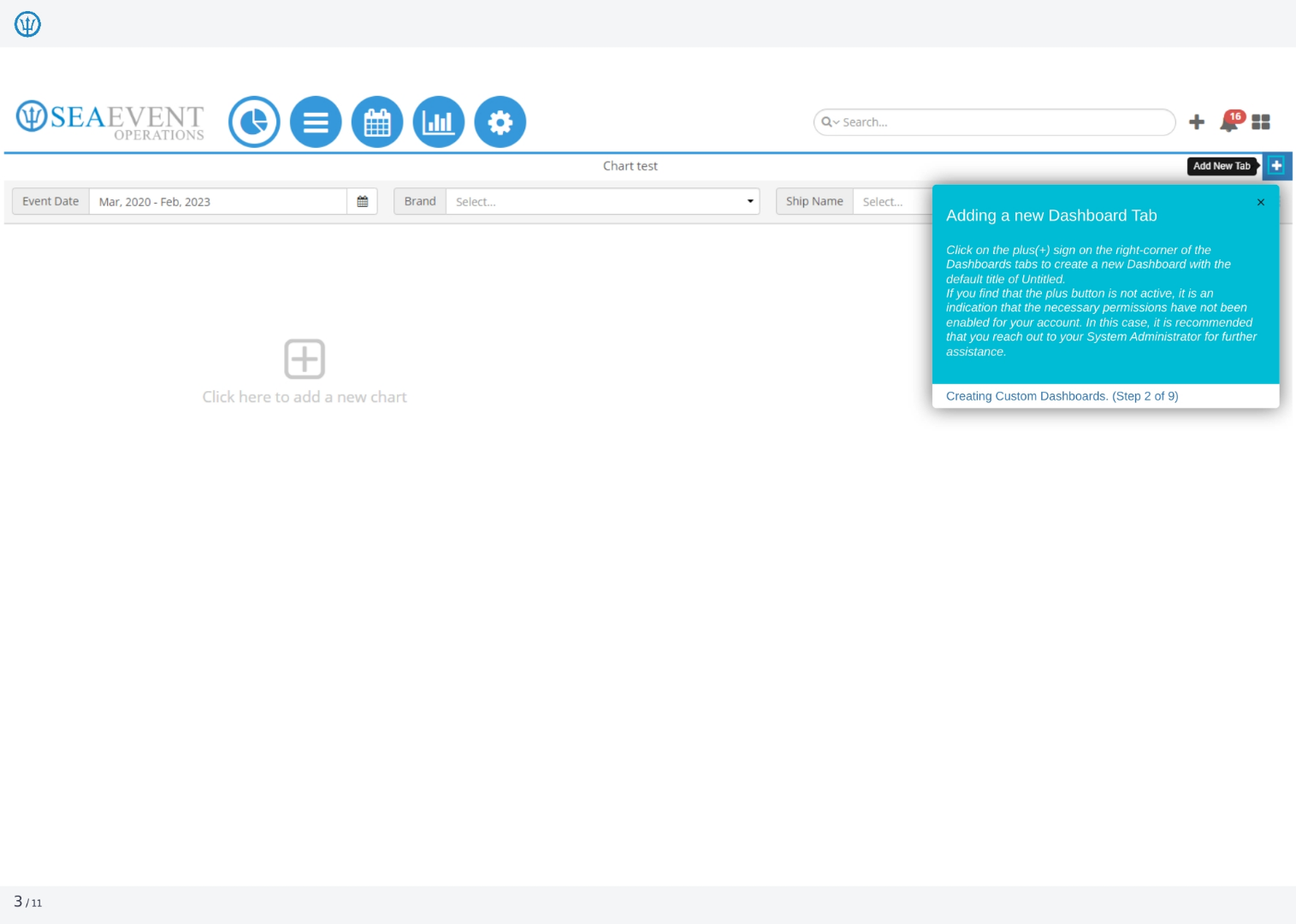The image size is (1296, 924).
Task: Open notifications bell with 16 badge
Action: pos(1231,121)
